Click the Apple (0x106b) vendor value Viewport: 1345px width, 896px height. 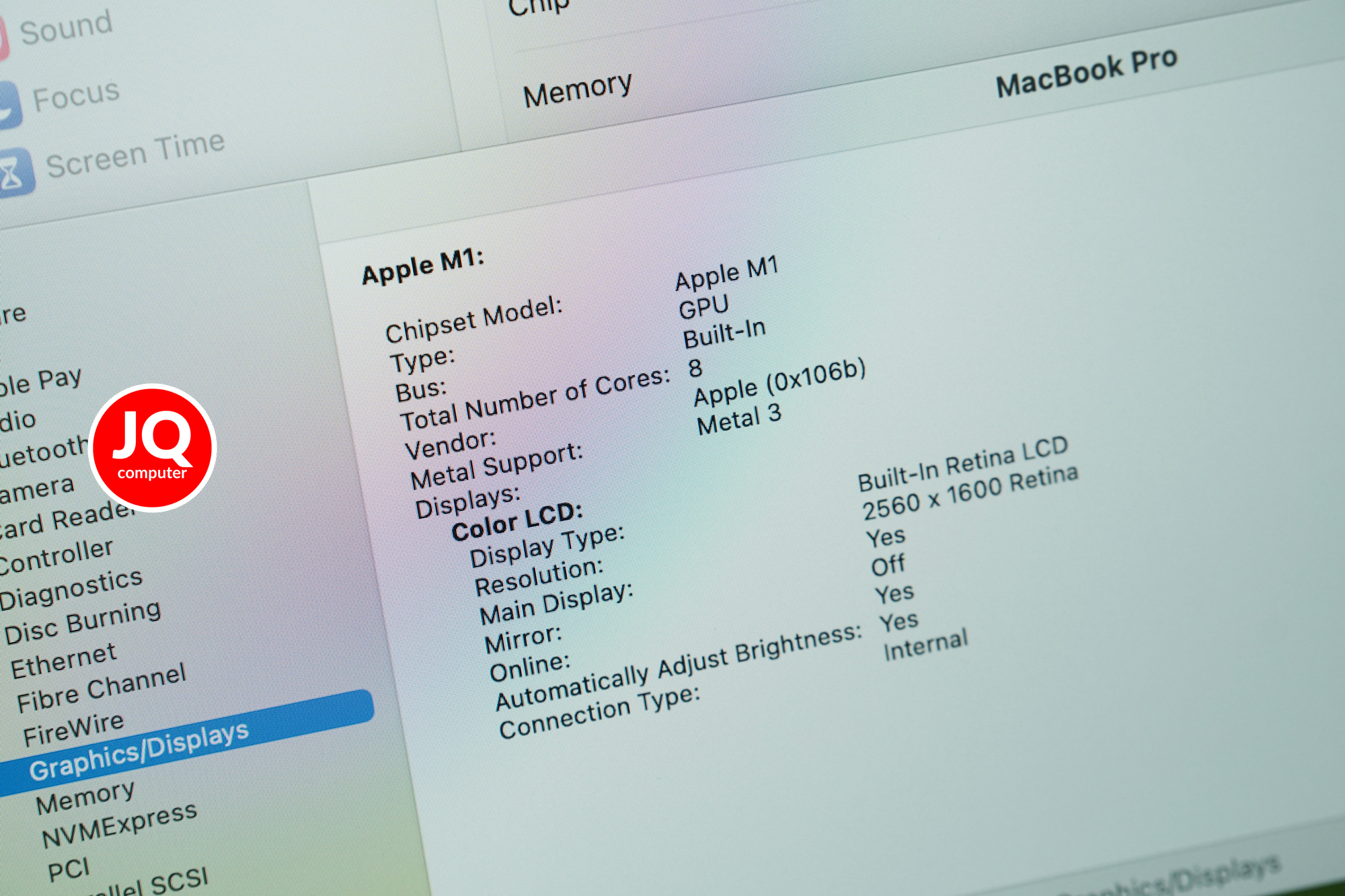779,382
